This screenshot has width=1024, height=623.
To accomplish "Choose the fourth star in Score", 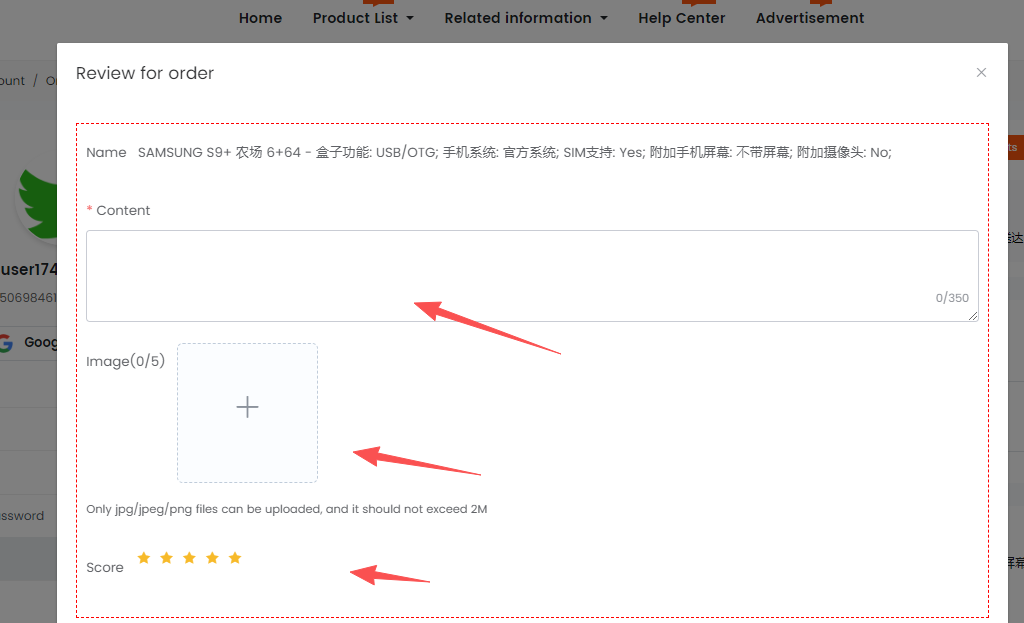I will pyautogui.click(x=212, y=558).
